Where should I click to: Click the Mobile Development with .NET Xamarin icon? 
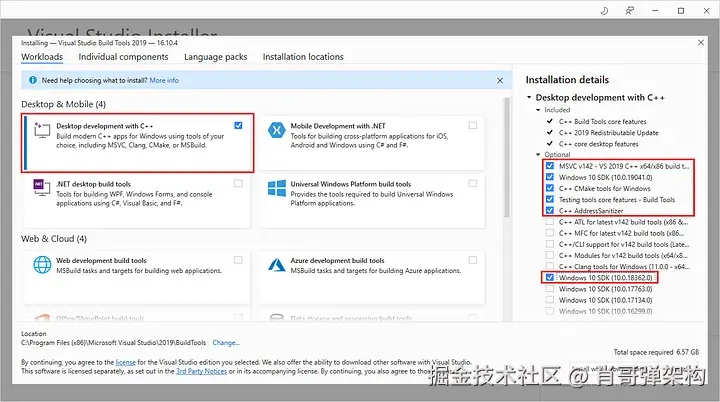276,130
